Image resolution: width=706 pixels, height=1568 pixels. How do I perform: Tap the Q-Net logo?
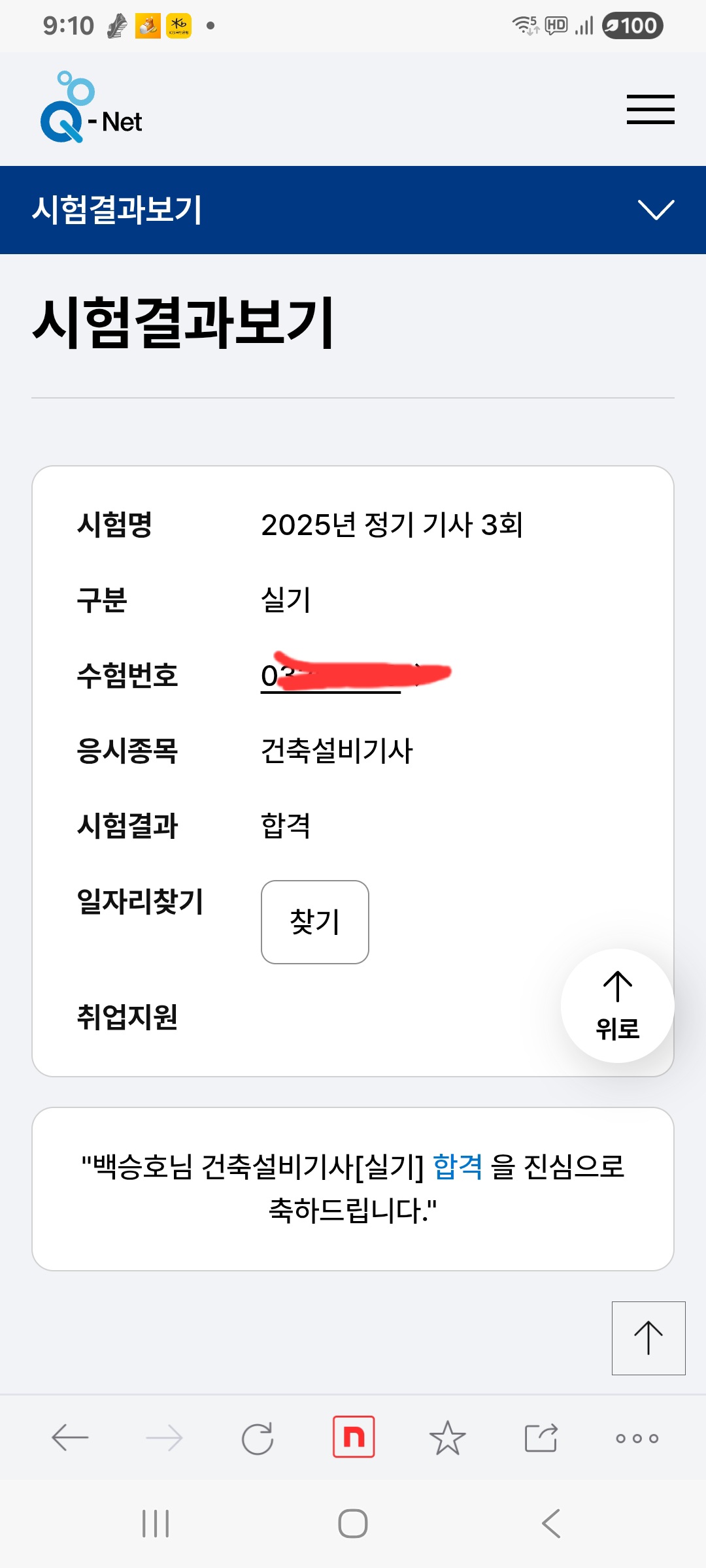92,108
